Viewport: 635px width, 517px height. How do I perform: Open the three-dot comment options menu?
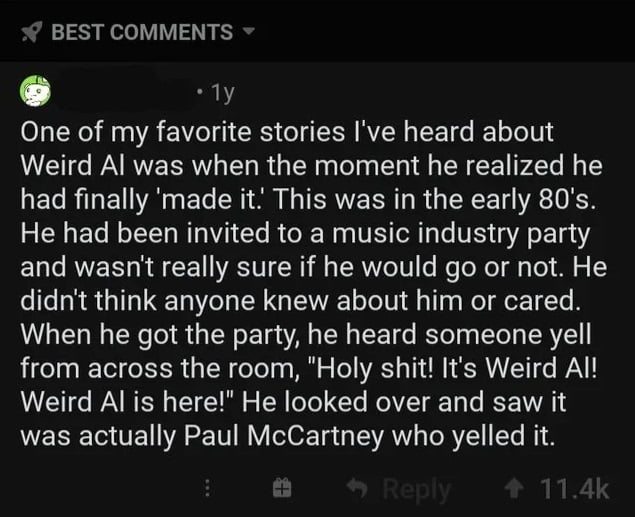(209, 487)
